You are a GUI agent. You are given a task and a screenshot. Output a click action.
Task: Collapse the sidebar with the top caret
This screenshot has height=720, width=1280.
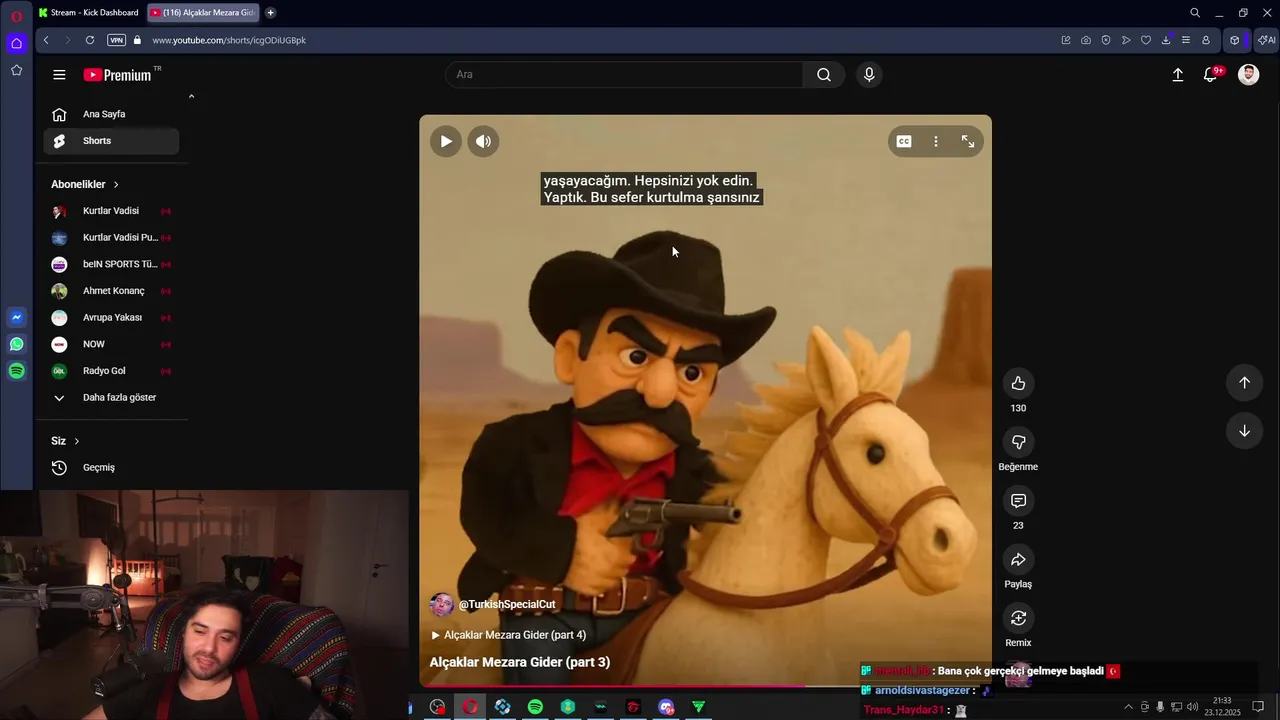pos(191,97)
